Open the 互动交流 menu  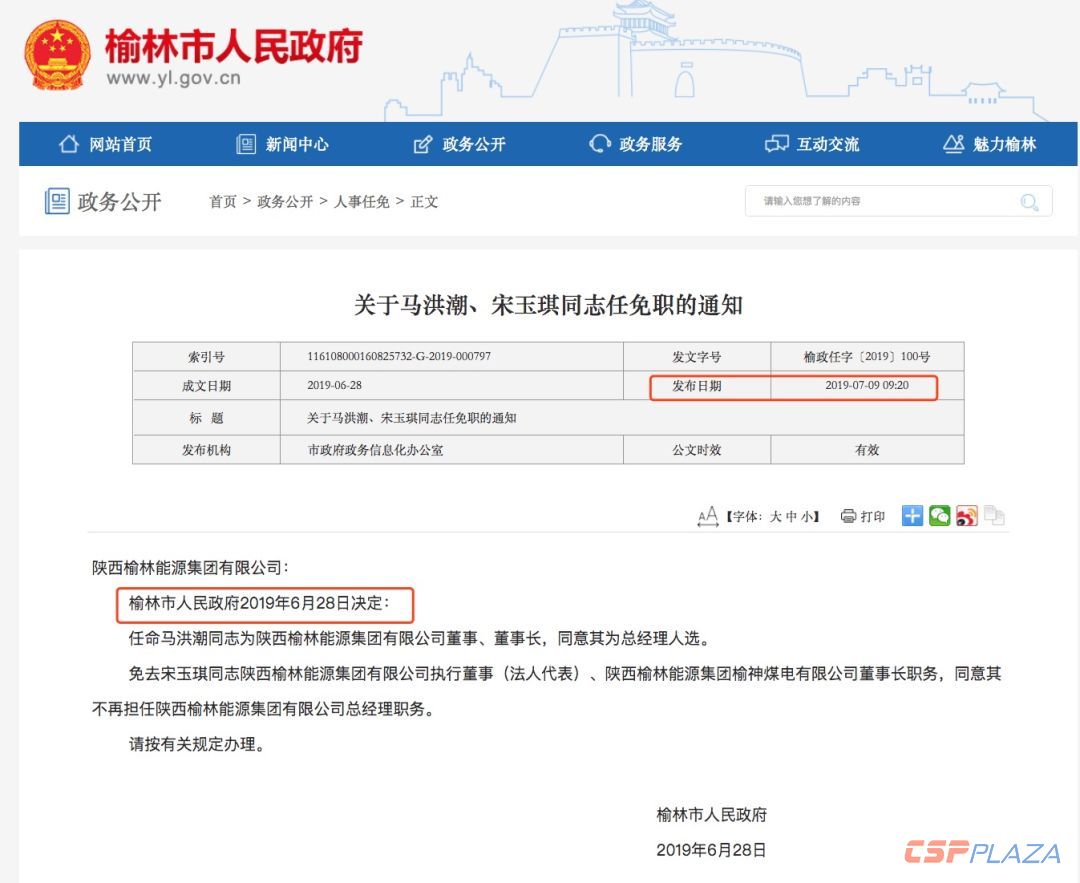click(x=824, y=144)
